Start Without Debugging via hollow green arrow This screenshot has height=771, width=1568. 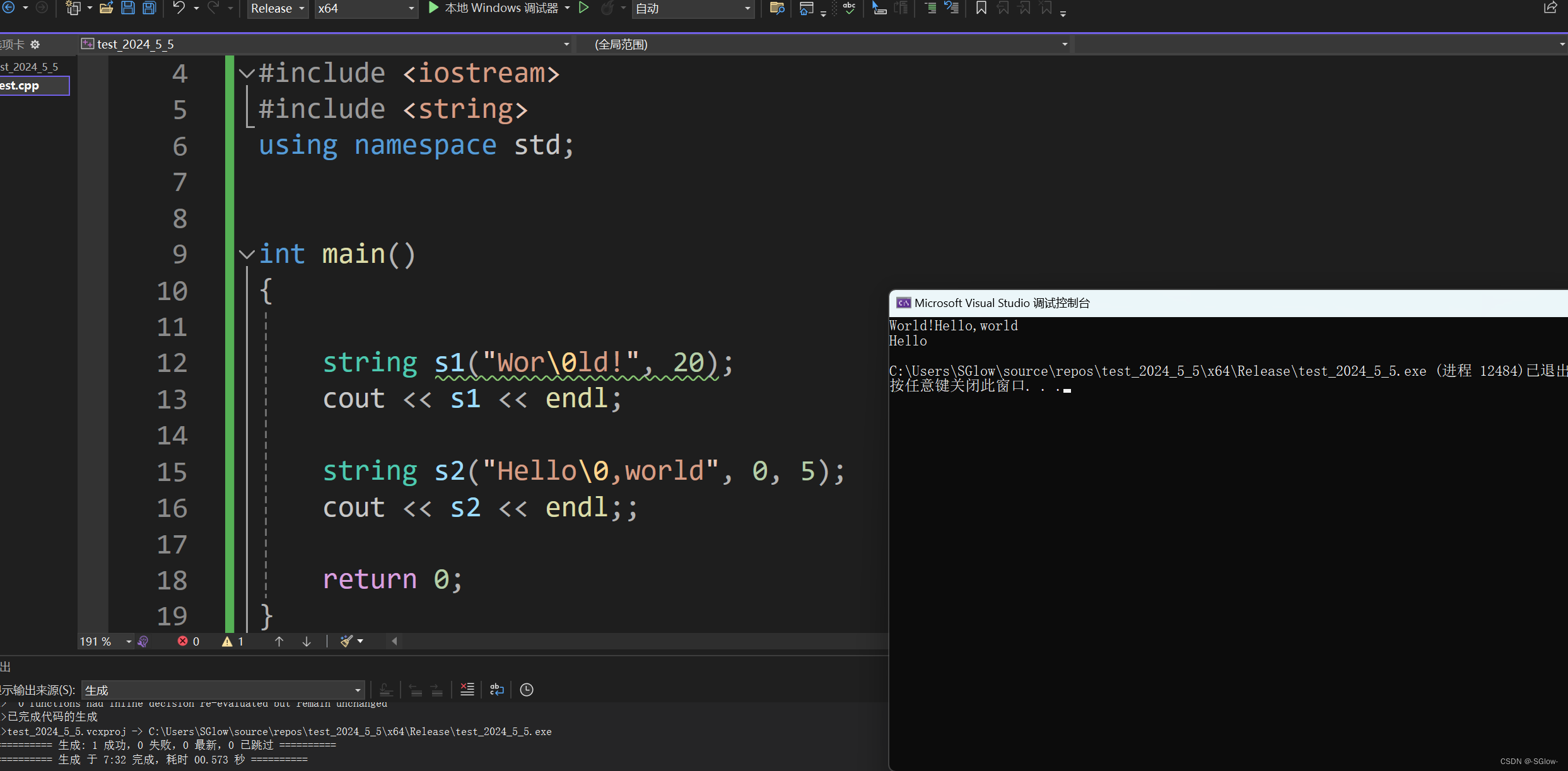[584, 8]
